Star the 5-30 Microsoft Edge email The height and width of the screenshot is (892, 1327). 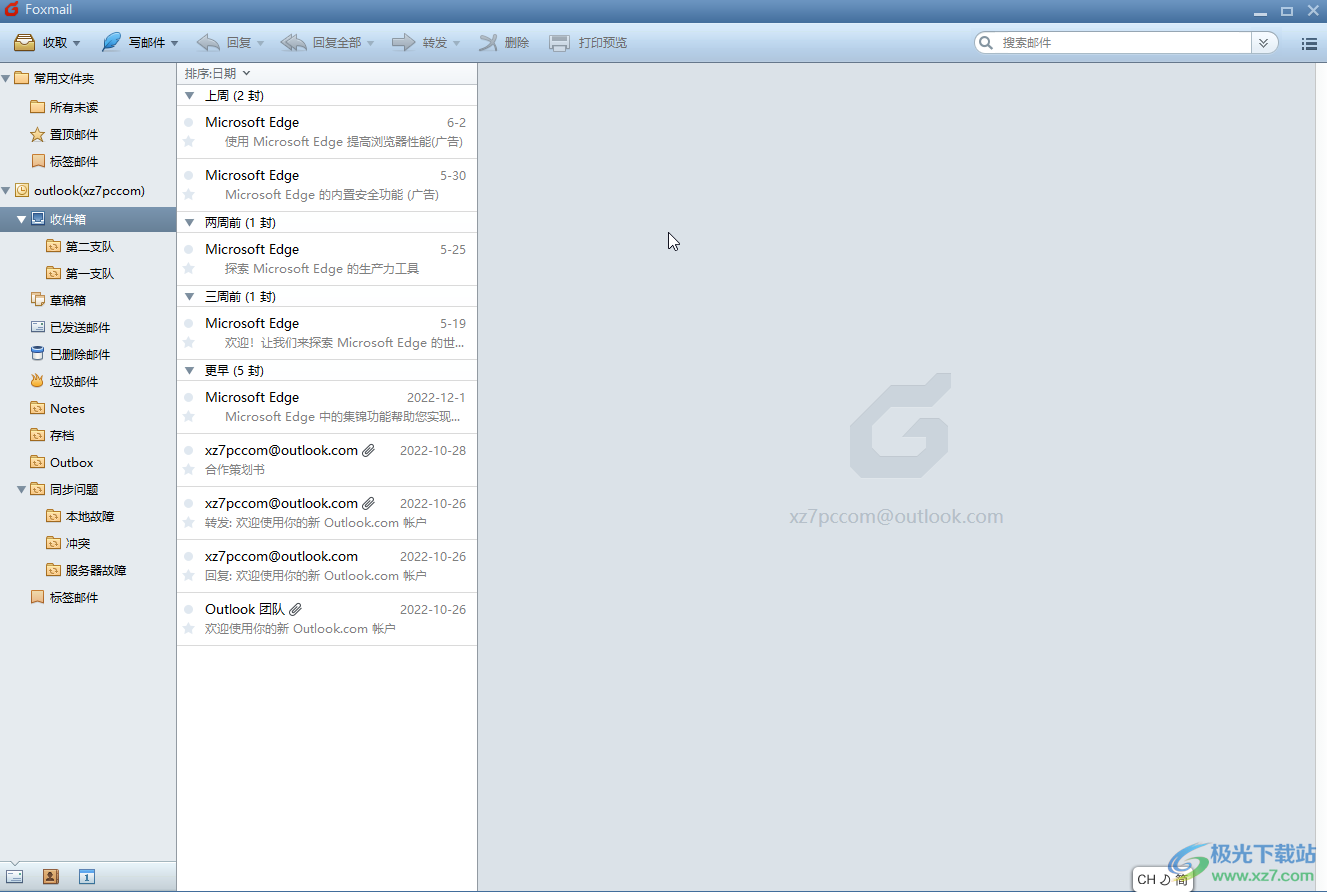(188, 194)
